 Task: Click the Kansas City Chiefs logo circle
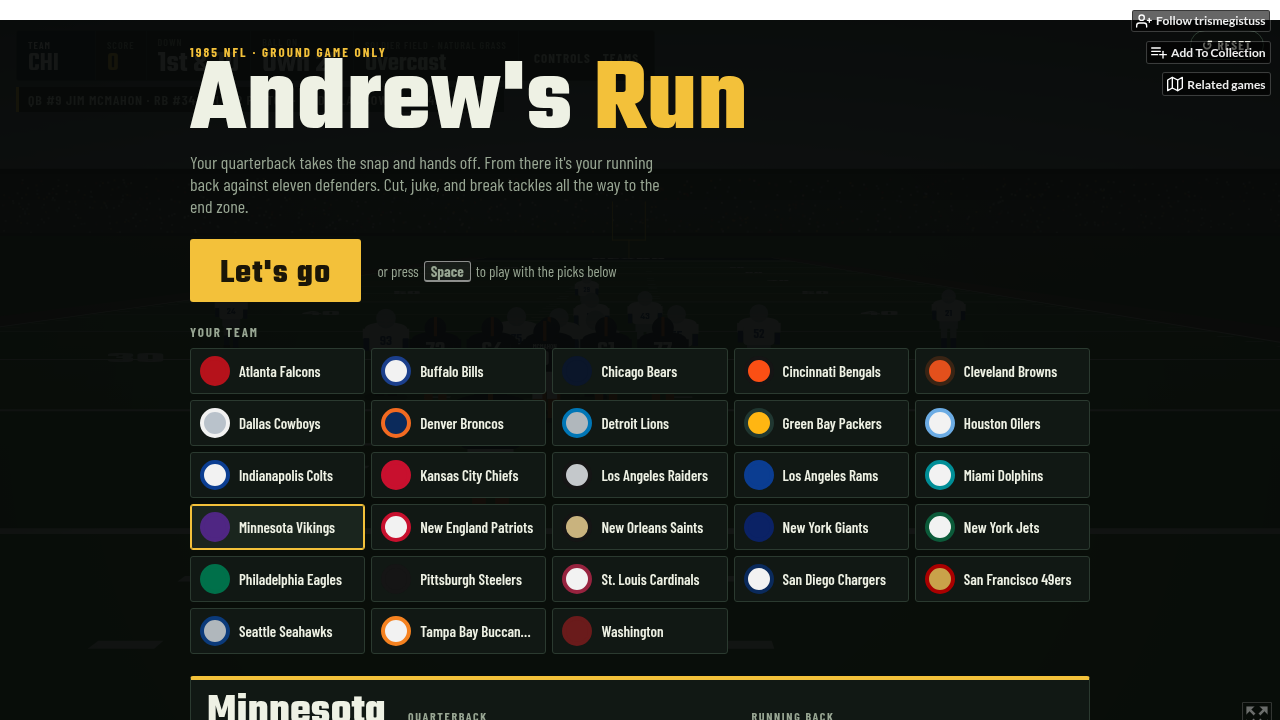pyautogui.click(x=396, y=475)
